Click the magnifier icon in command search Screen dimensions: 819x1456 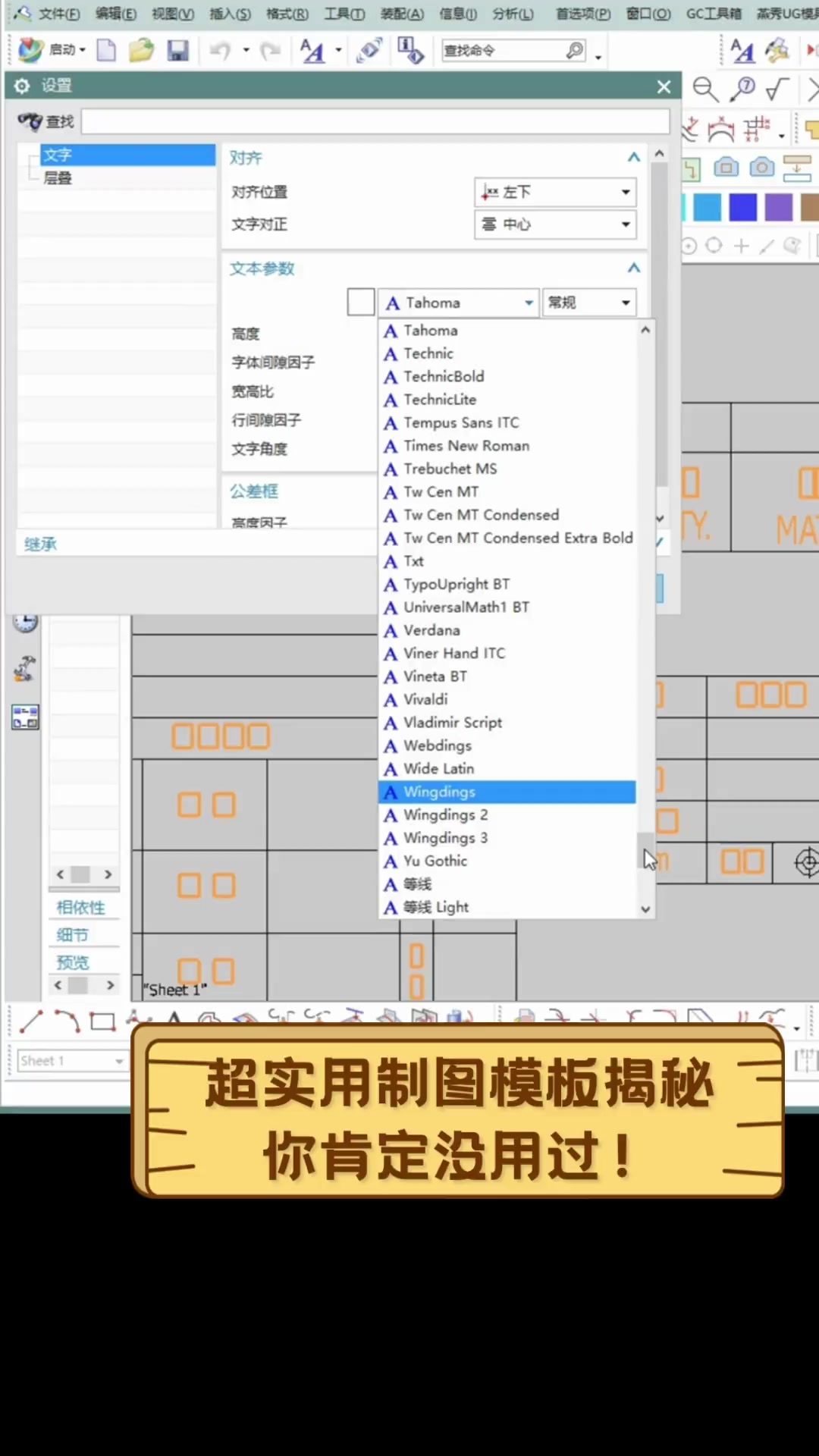click(x=576, y=50)
